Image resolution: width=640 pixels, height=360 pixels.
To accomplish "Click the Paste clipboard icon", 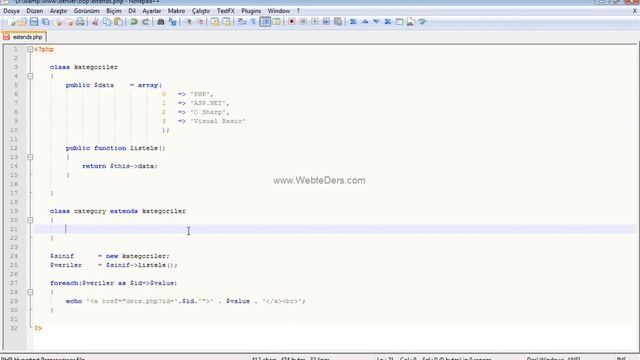I will coord(118,22).
